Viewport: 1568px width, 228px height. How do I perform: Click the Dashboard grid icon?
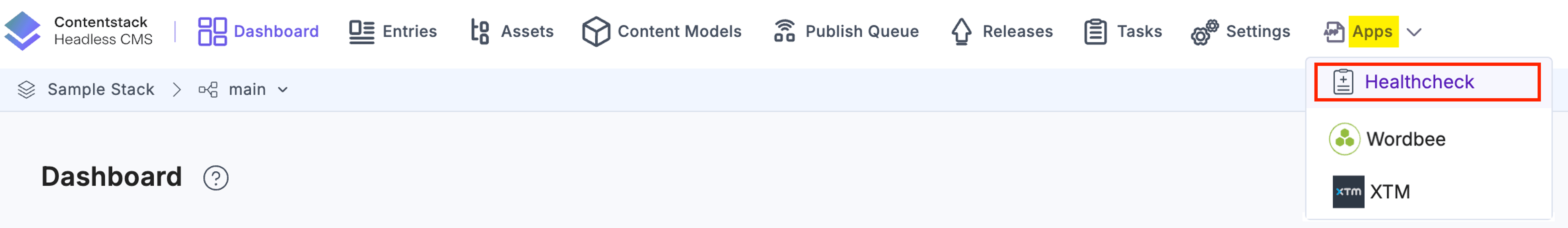pos(212,31)
